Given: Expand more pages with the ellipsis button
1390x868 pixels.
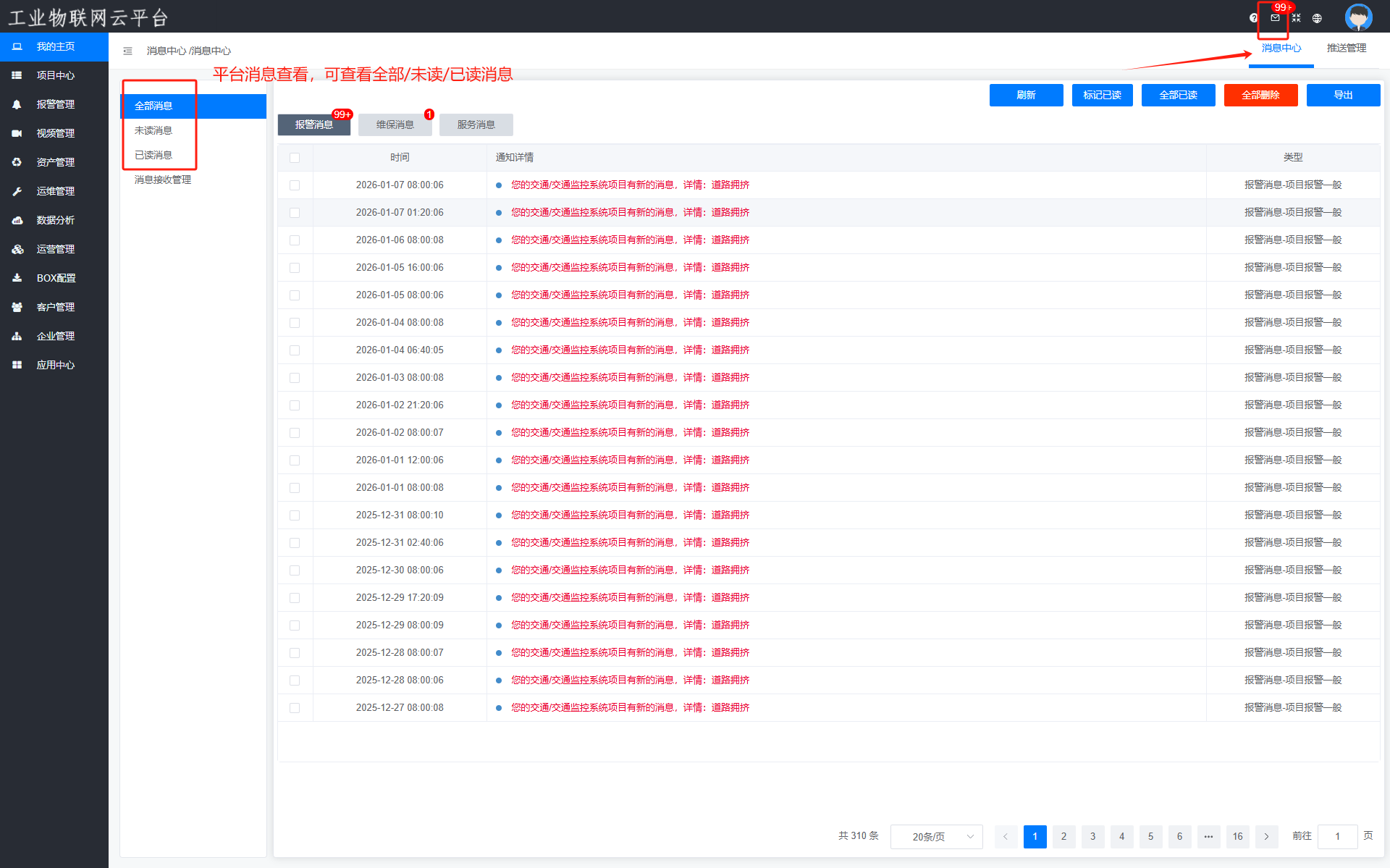Looking at the screenshot, I should click(x=1208, y=836).
